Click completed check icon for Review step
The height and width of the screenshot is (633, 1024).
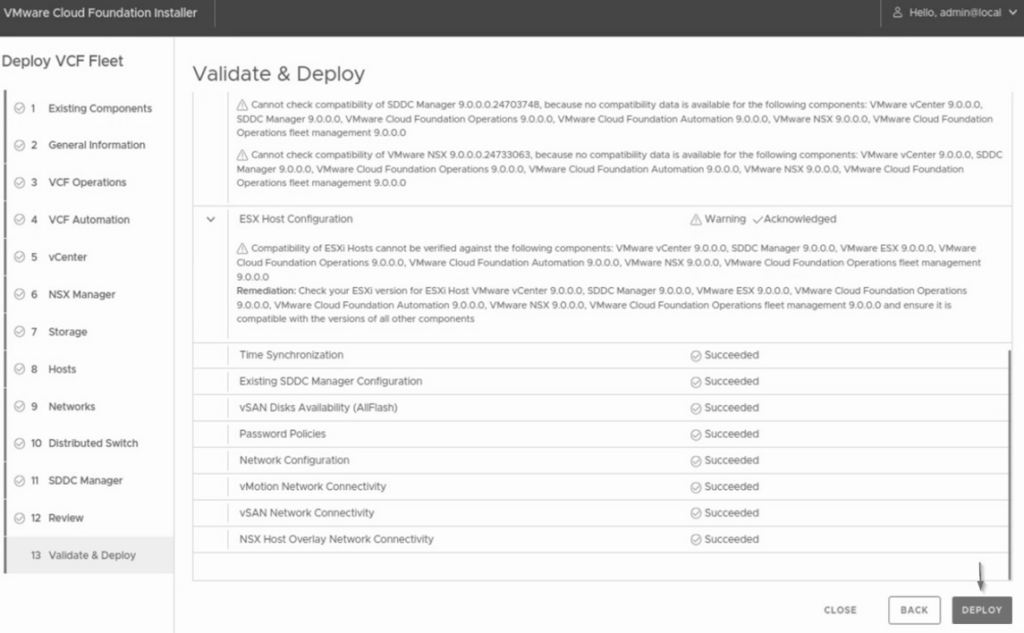pos(20,518)
